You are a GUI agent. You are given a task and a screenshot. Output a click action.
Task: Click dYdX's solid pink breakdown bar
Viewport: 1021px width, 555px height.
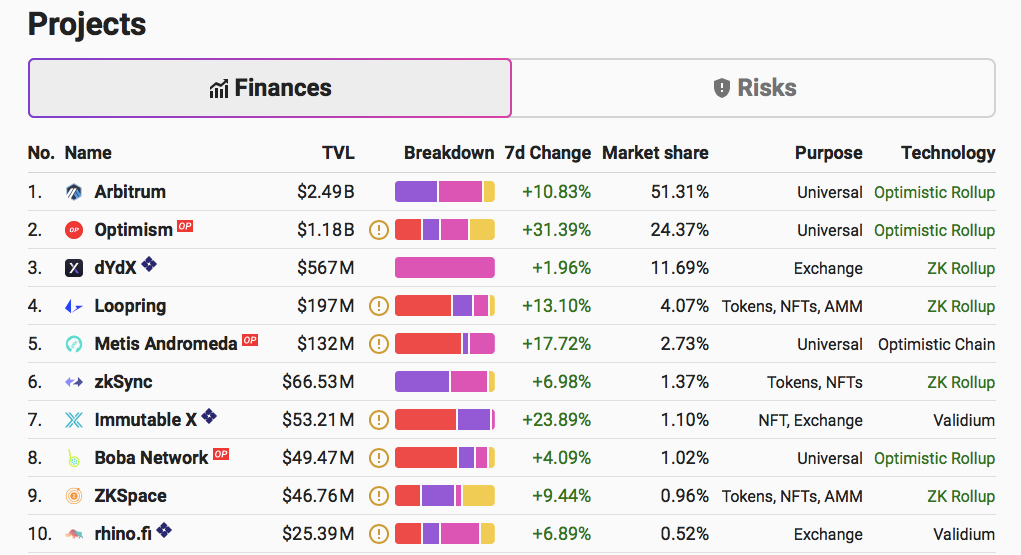pyautogui.click(x=445, y=268)
